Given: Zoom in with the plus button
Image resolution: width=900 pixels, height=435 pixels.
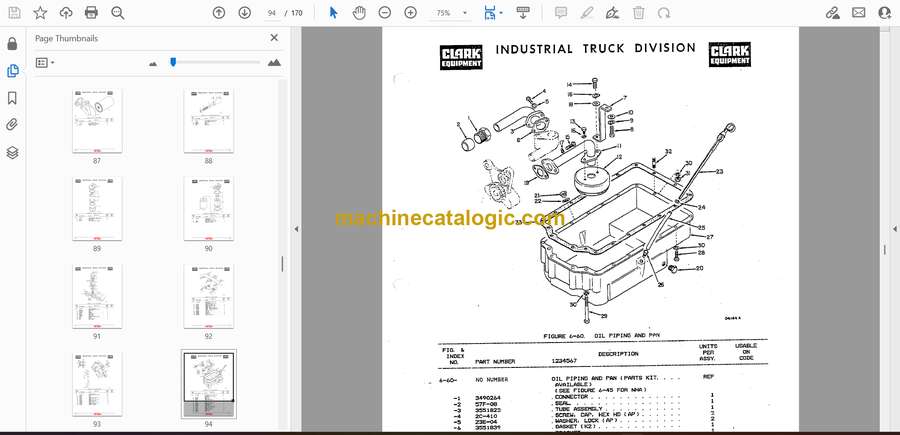Looking at the screenshot, I should click(x=410, y=13).
